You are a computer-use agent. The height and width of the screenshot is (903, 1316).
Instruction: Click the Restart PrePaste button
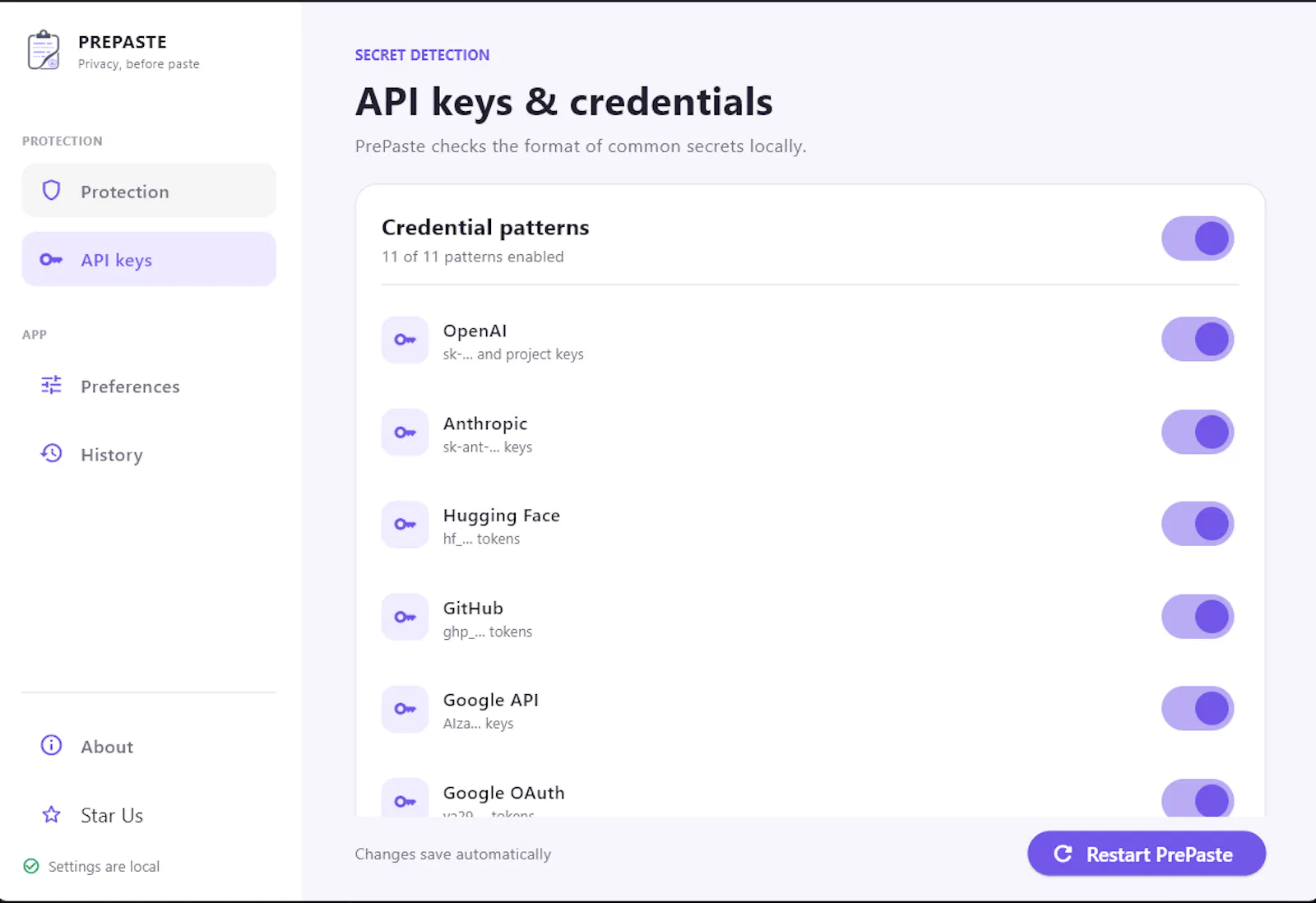1147,854
